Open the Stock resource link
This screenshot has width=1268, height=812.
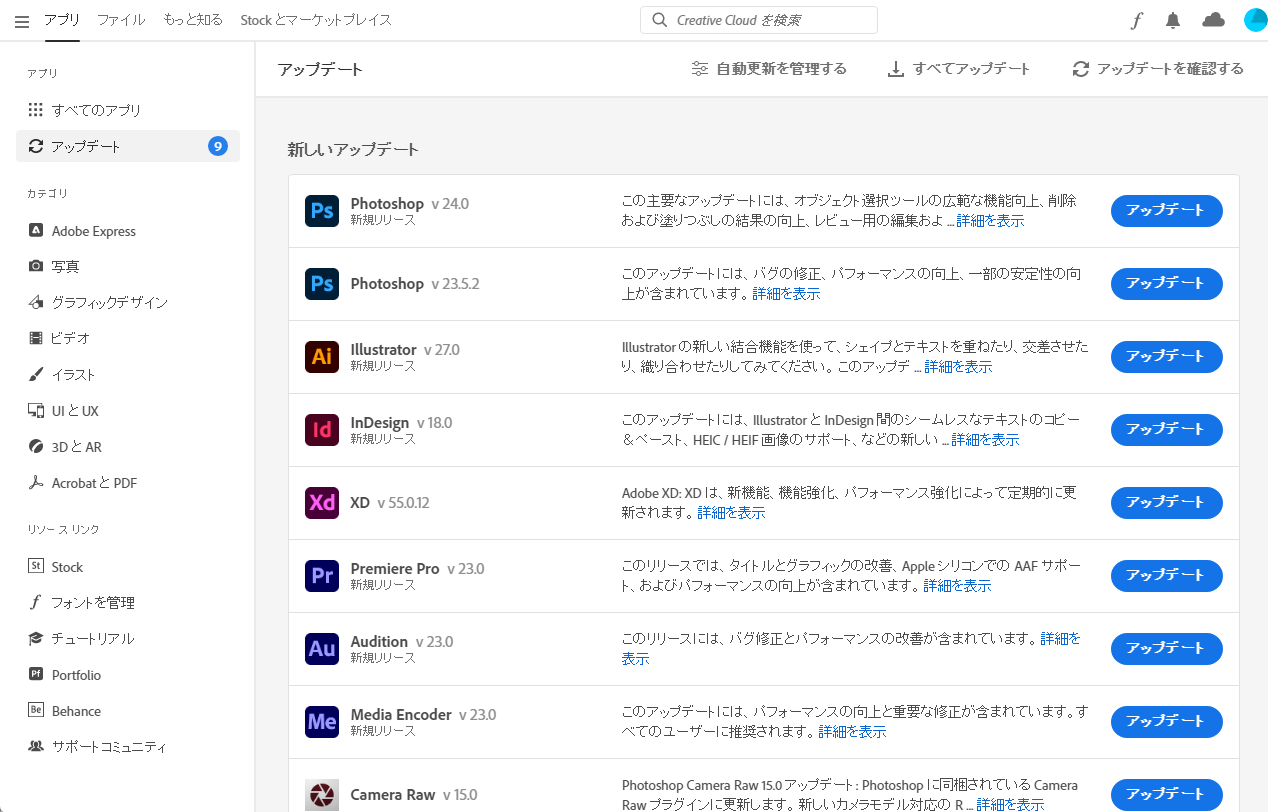128,567
